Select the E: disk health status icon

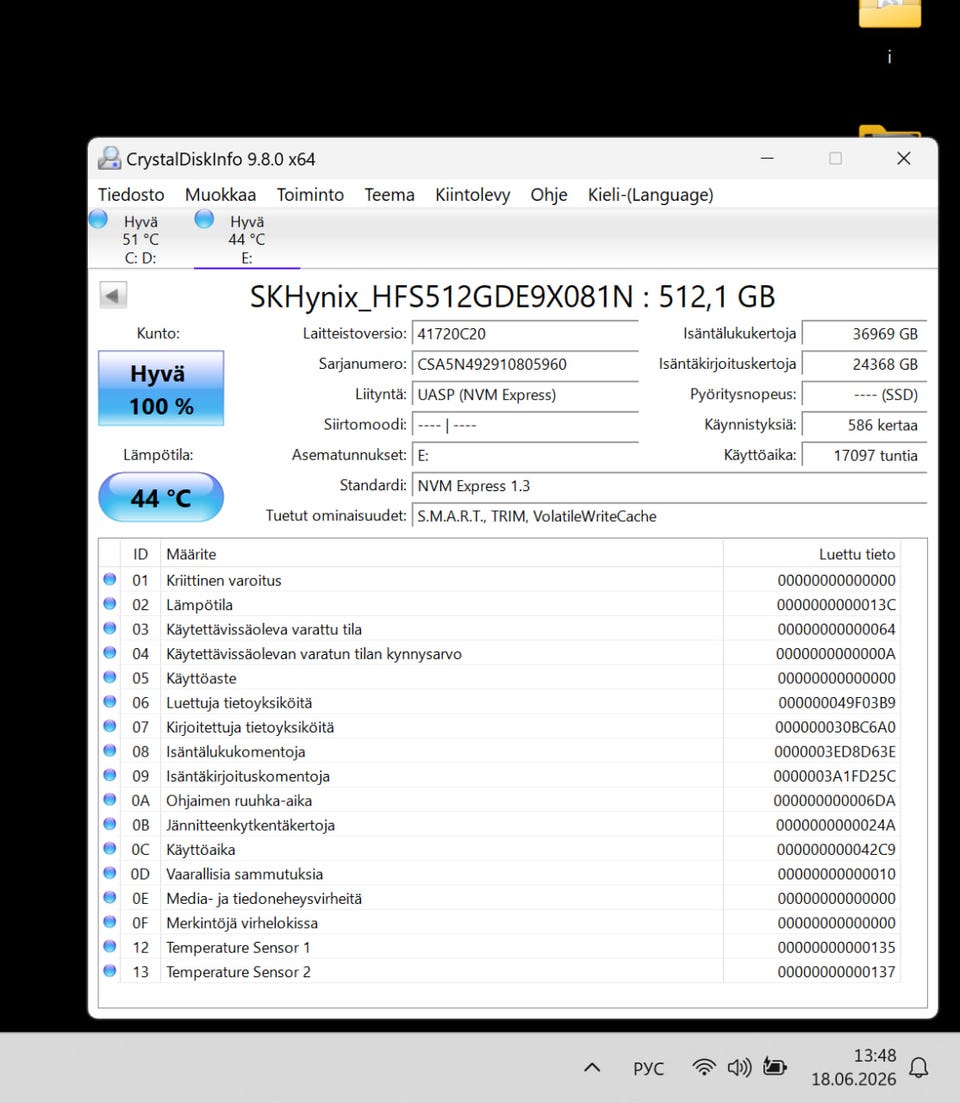pos(204,219)
